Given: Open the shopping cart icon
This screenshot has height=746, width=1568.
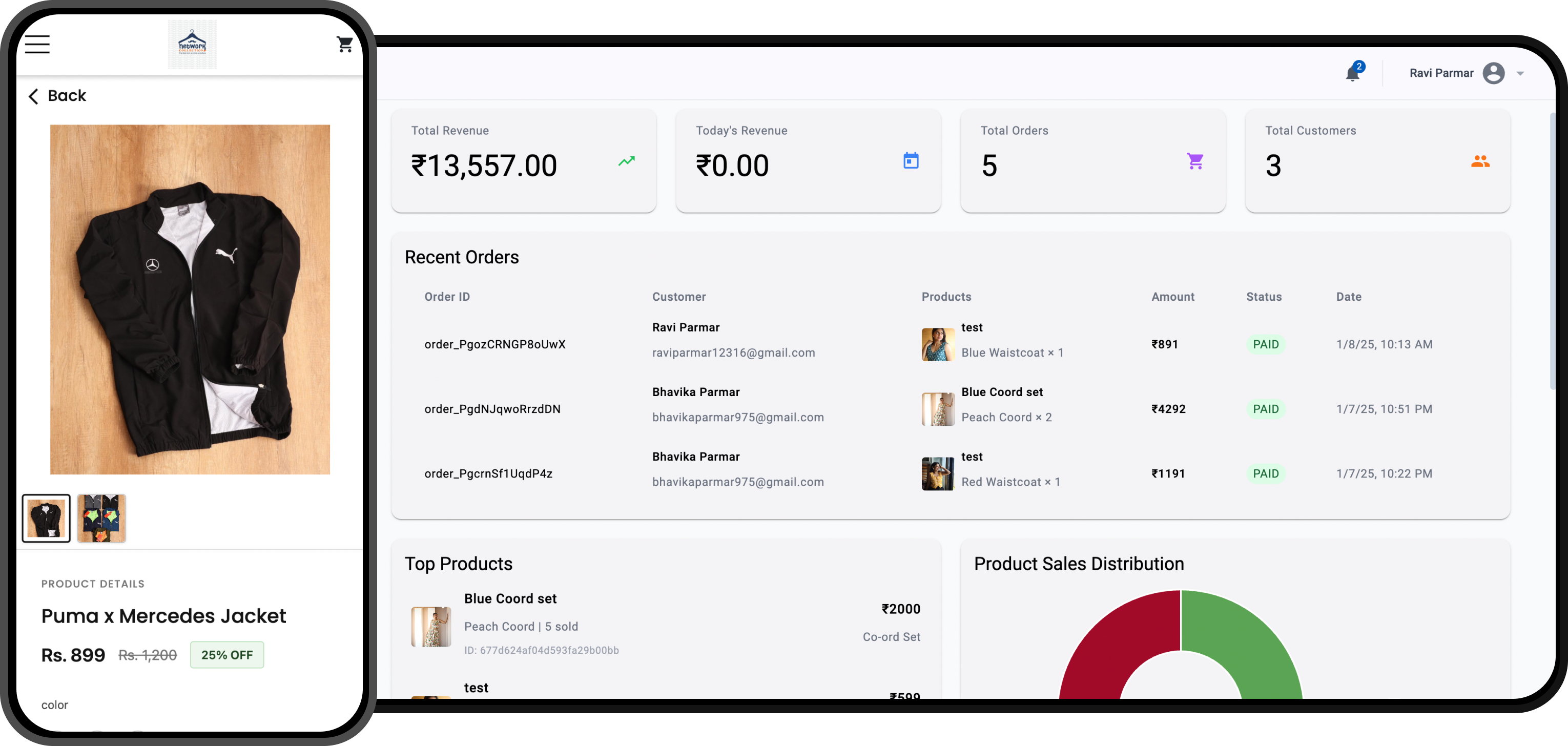Looking at the screenshot, I should tap(344, 43).
